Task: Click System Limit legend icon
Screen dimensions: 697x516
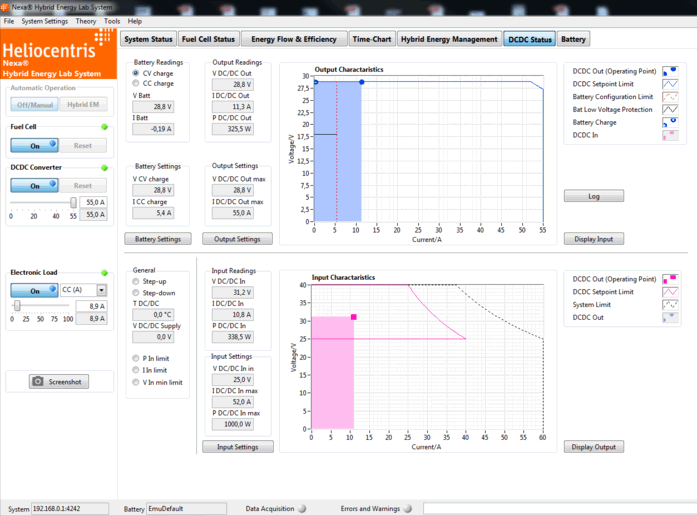Action: [669, 305]
